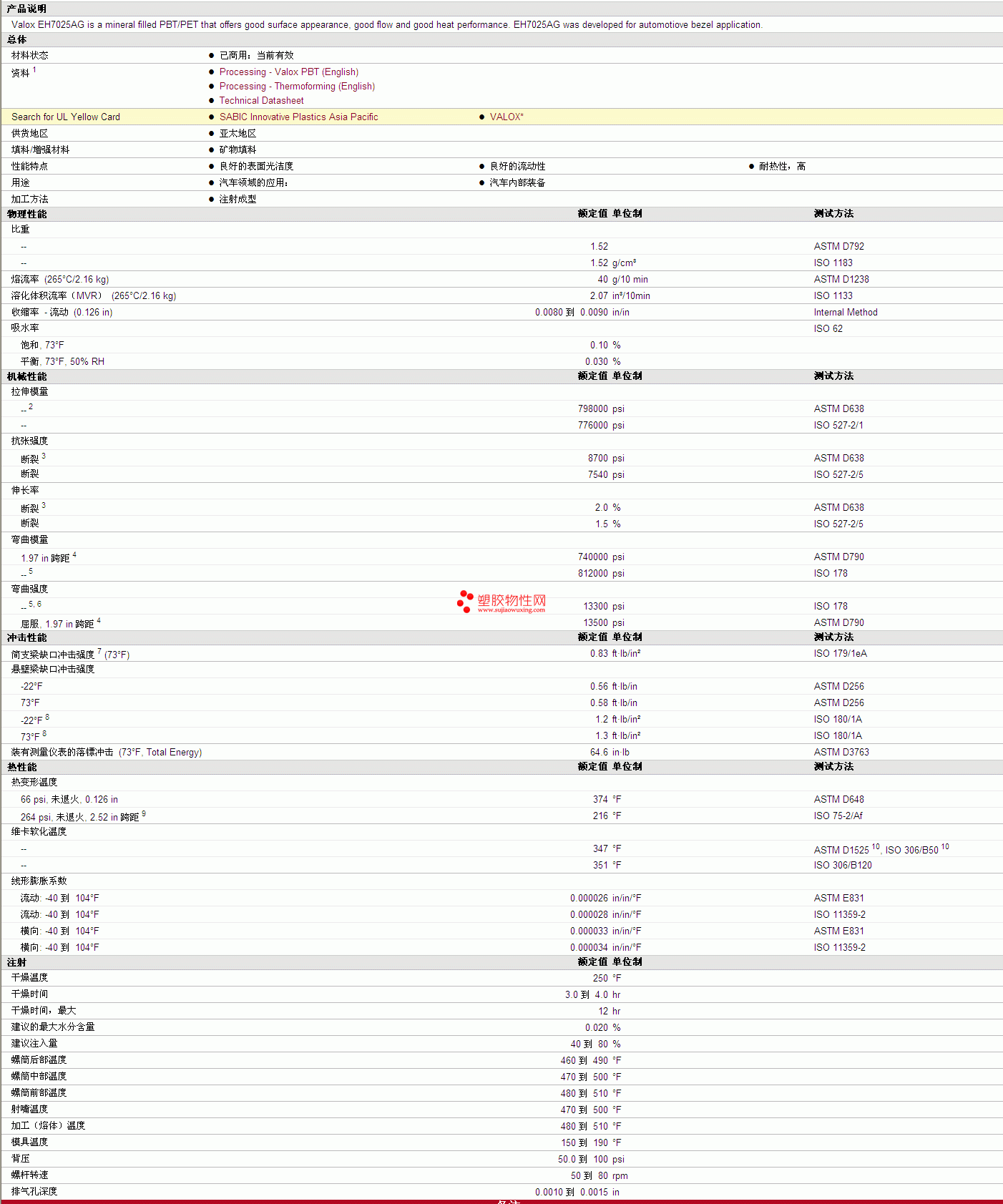Click the 机械性能 section header
Viewport: 1003px width, 1204px height.
click(26, 376)
